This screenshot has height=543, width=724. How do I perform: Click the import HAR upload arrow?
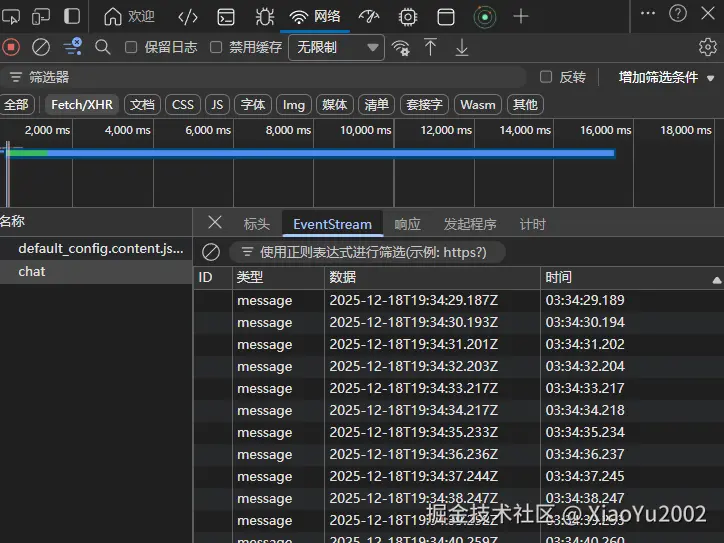(x=431, y=47)
